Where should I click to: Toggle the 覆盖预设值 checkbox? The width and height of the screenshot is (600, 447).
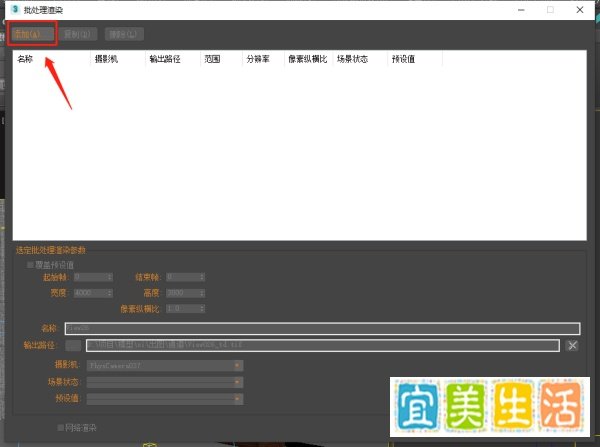(30, 265)
